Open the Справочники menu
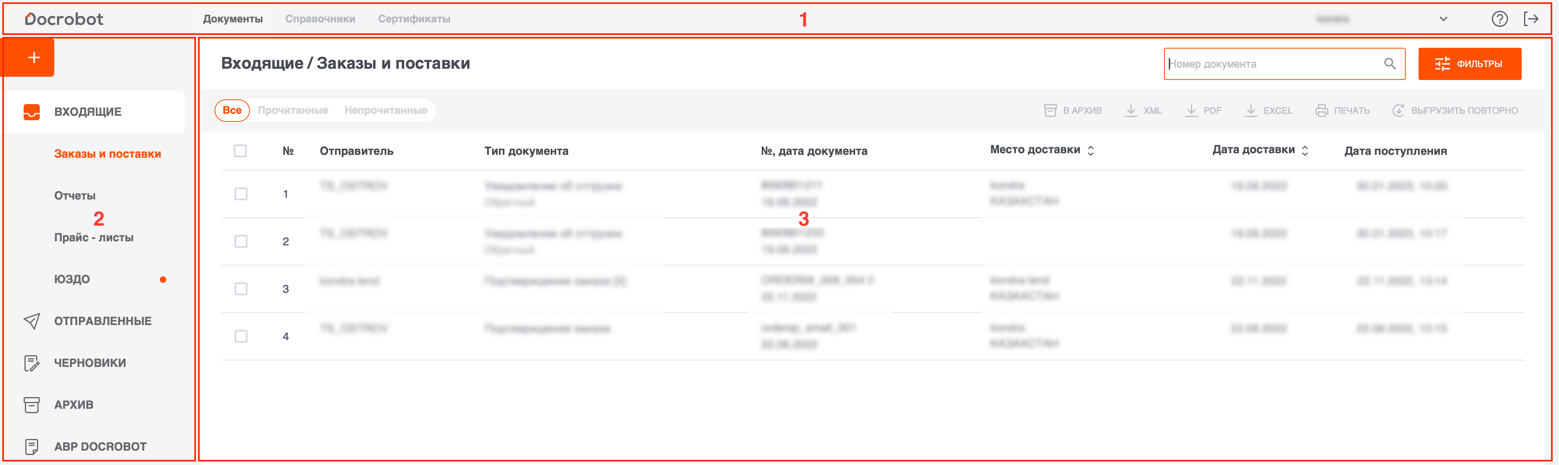 (320, 19)
